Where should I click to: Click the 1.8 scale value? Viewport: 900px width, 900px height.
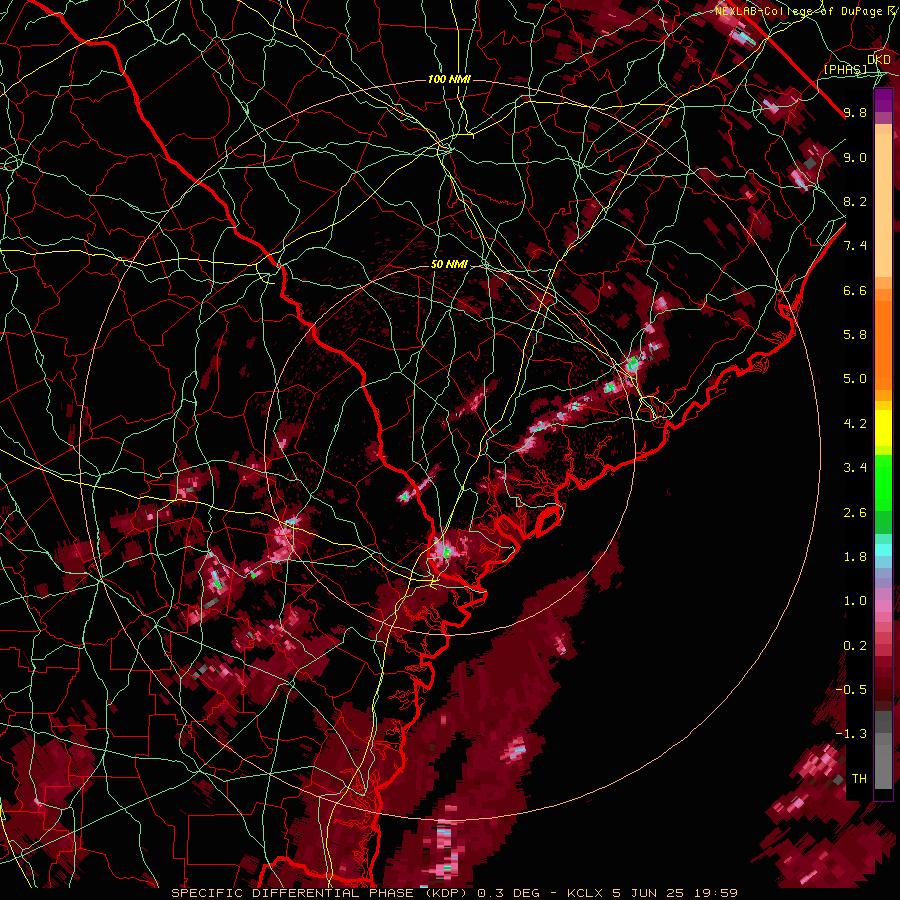tap(855, 557)
